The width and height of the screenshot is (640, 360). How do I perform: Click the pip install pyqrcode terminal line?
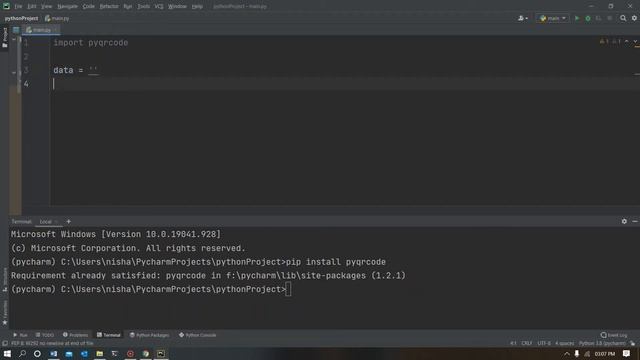click(x=198, y=262)
